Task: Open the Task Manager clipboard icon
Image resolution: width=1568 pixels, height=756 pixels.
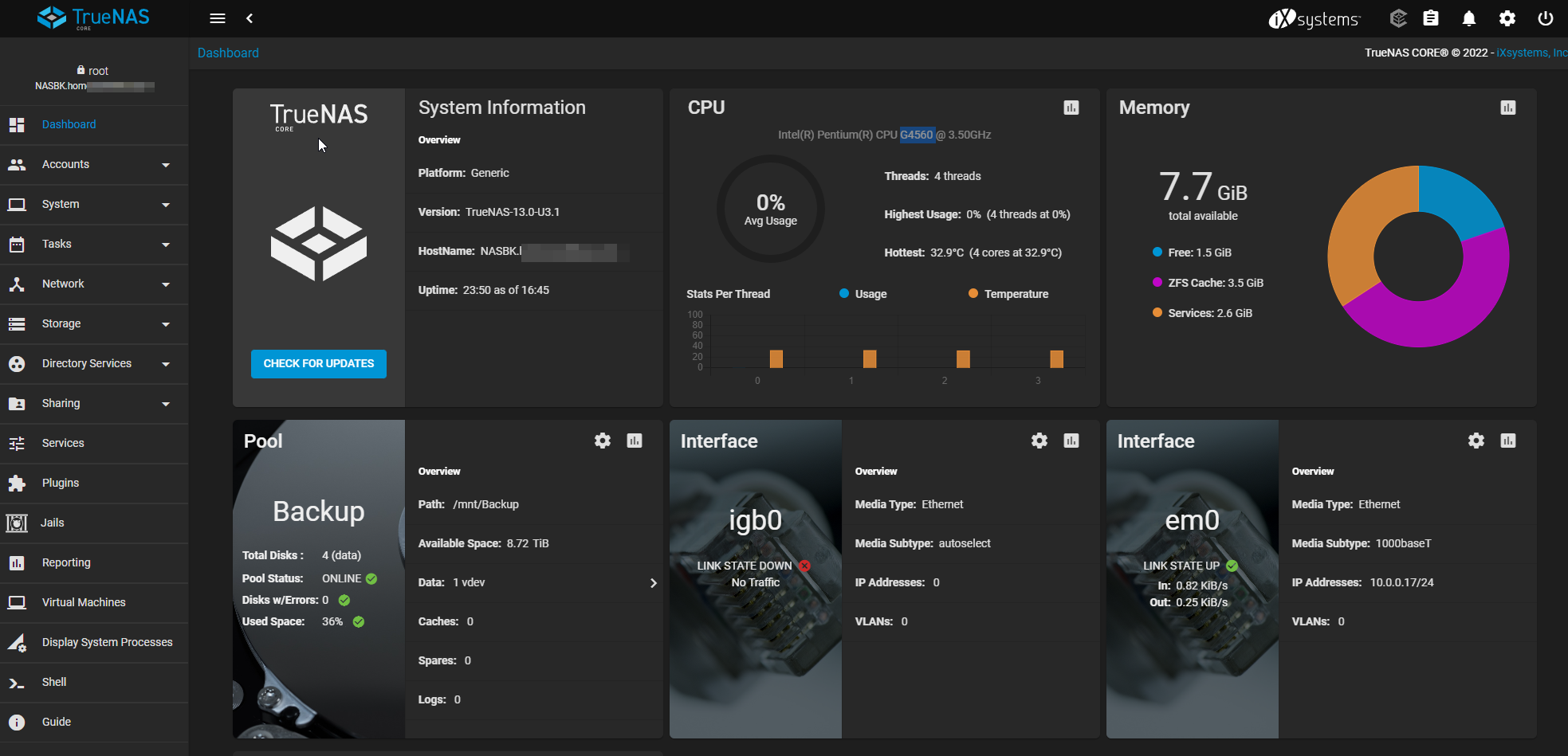Action: 1431,18
